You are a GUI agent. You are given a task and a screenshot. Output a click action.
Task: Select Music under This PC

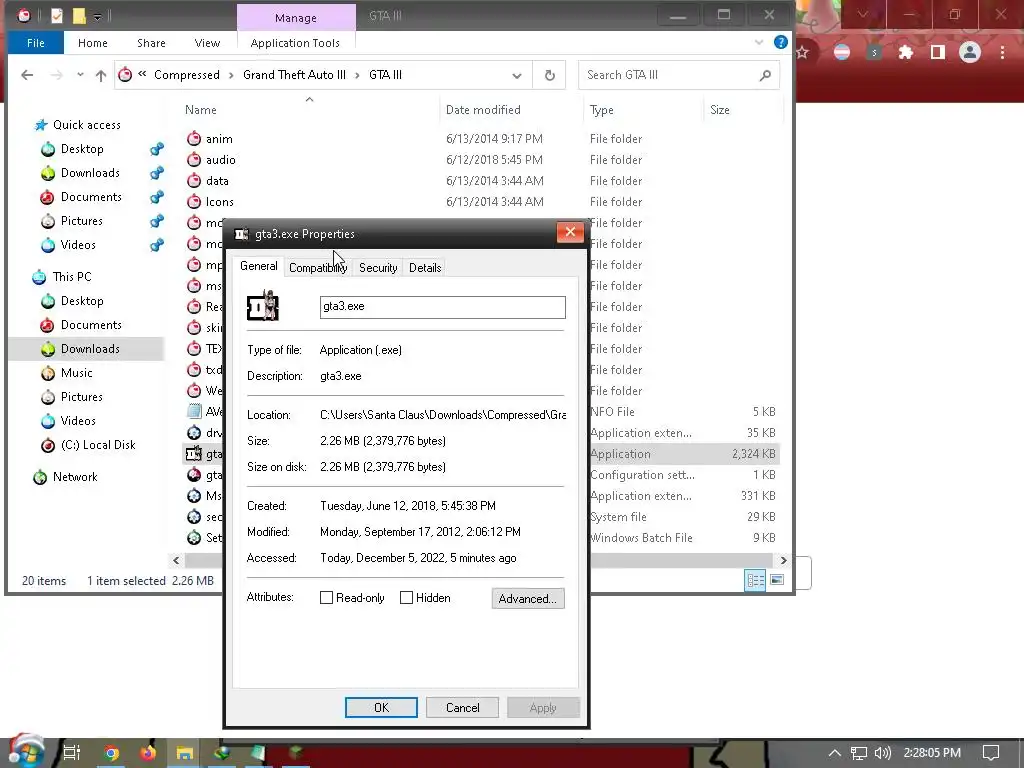click(x=76, y=373)
